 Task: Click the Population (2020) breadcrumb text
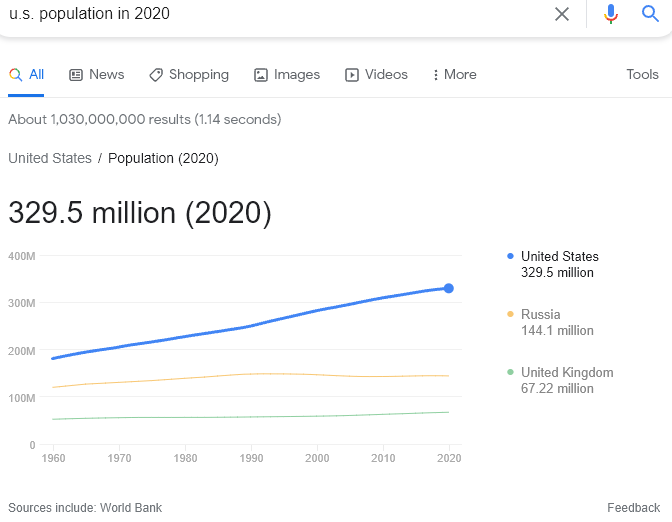[x=163, y=158]
